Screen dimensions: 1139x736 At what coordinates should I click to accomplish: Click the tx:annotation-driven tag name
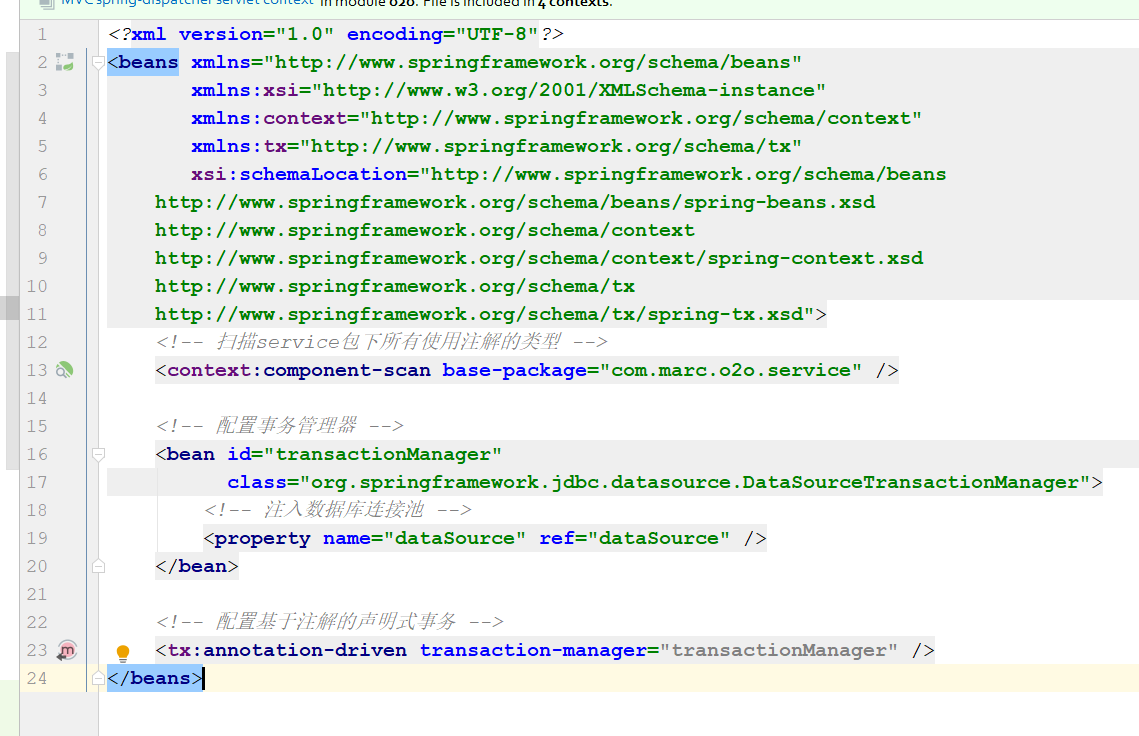pyautogui.click(x=287, y=650)
